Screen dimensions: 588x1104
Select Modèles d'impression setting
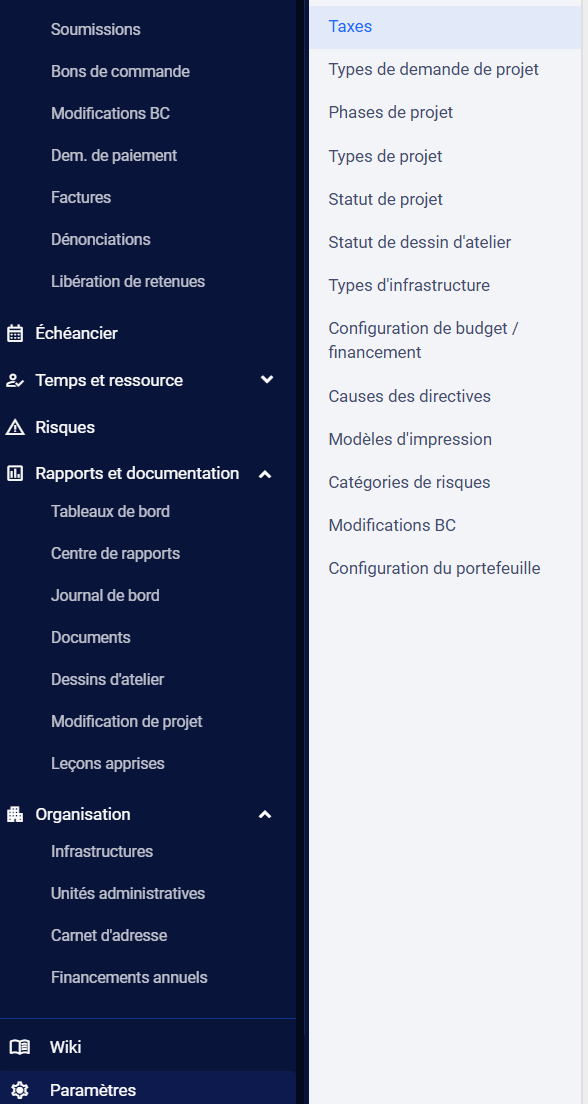click(x=410, y=439)
